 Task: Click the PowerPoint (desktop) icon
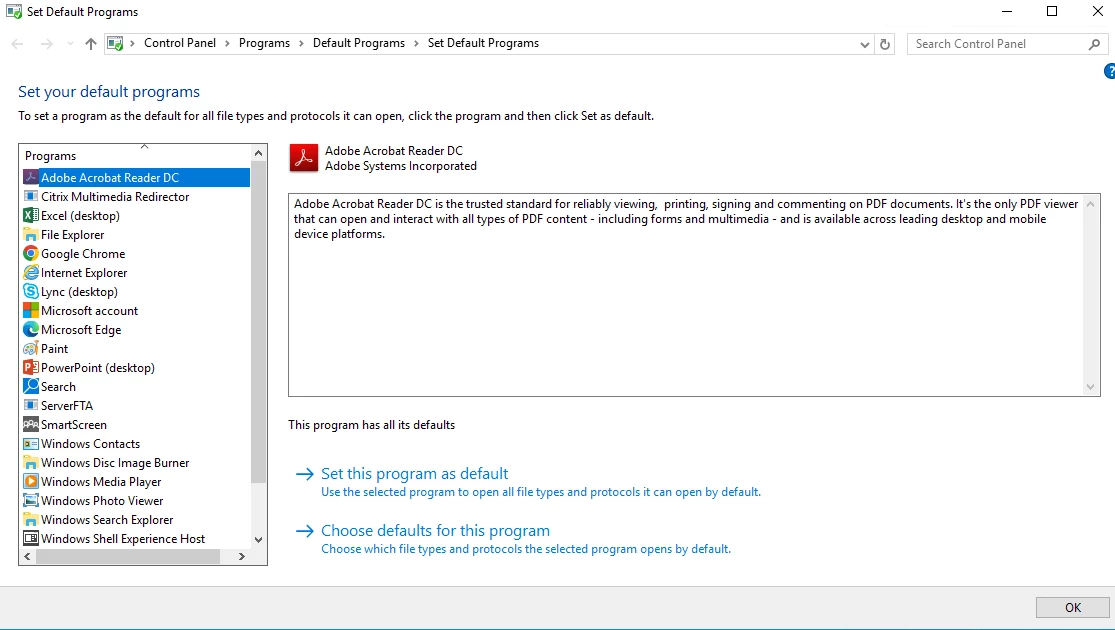pos(31,368)
